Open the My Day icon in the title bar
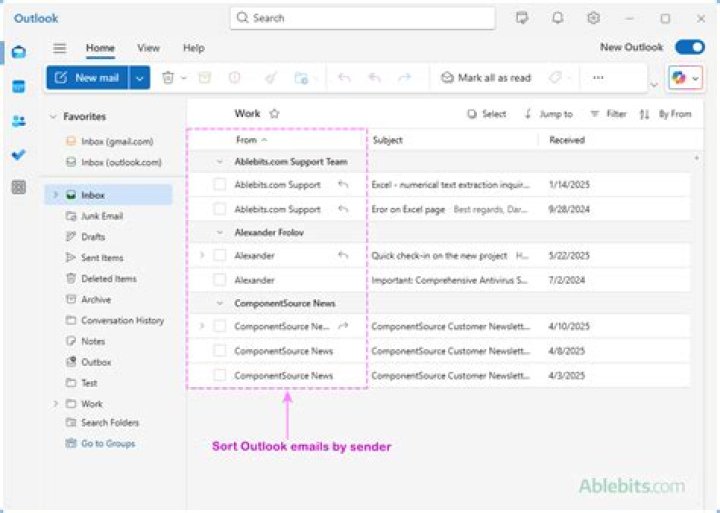The height and width of the screenshot is (513, 720). (x=522, y=18)
